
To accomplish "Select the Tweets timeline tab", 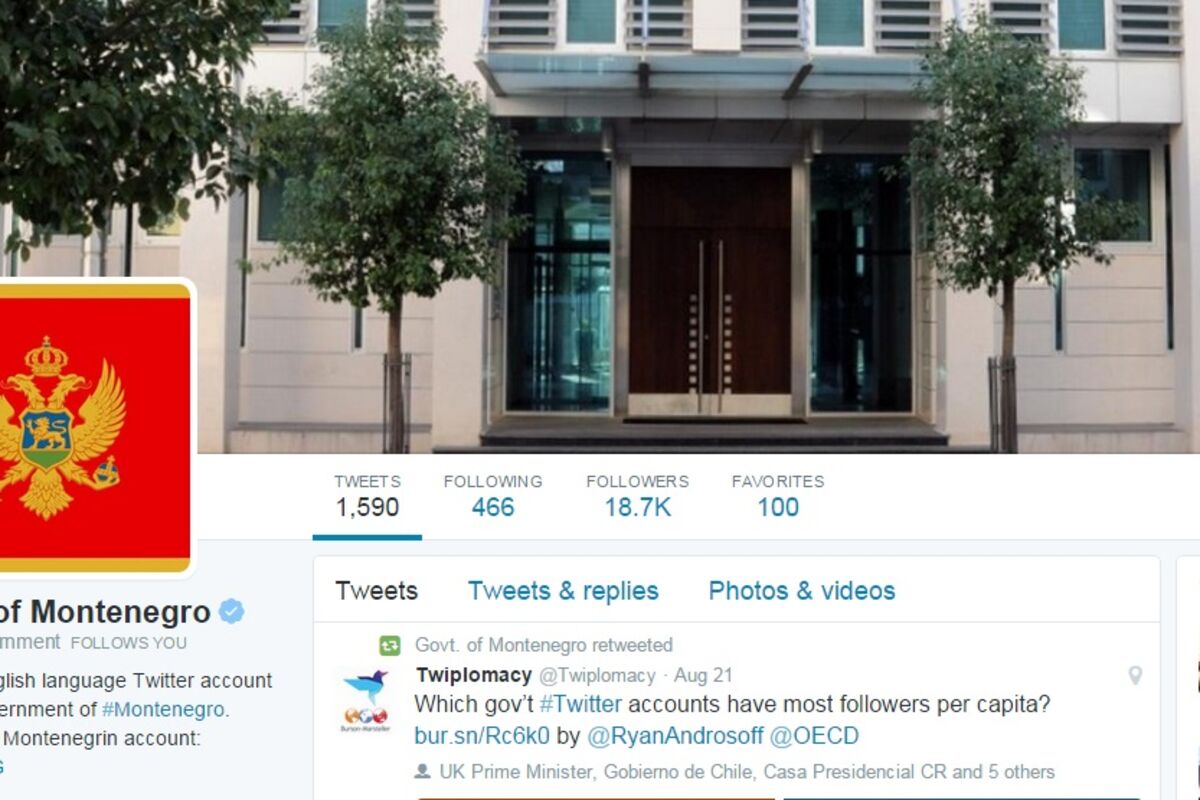I will [x=376, y=591].
